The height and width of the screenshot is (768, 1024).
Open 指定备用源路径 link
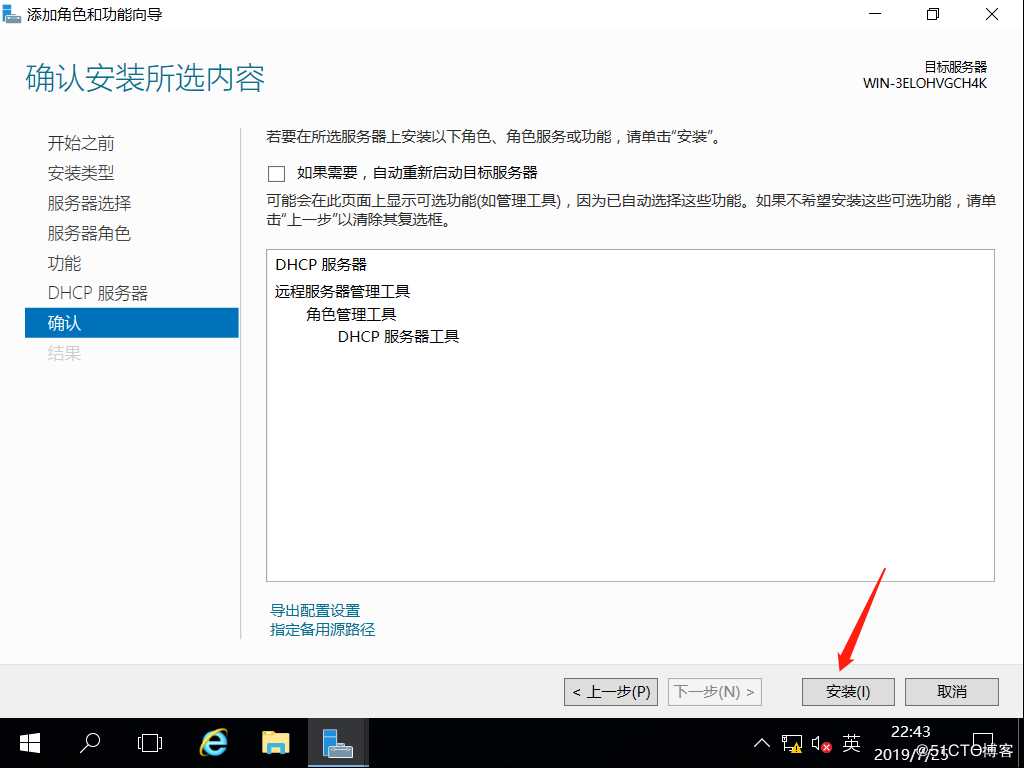(323, 630)
